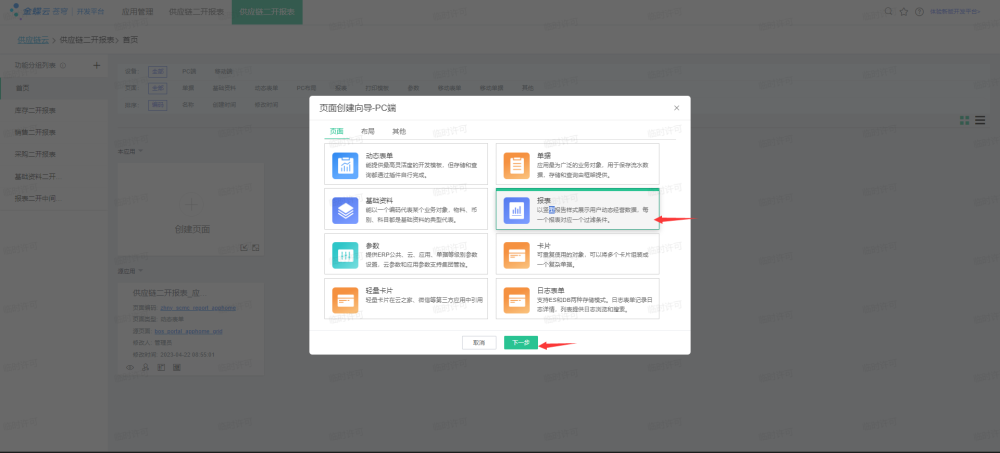Switch to the 布局 tab in wizard
The height and width of the screenshot is (453, 1000).
[368, 131]
